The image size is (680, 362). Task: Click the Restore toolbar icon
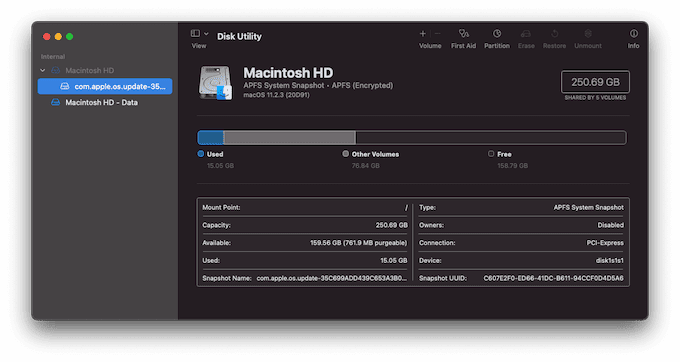[554, 33]
